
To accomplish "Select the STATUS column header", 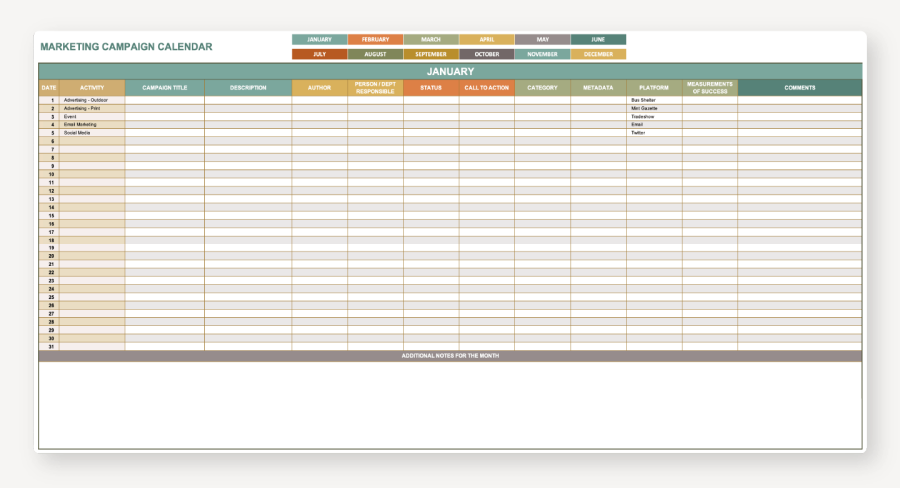I will click(x=431, y=88).
